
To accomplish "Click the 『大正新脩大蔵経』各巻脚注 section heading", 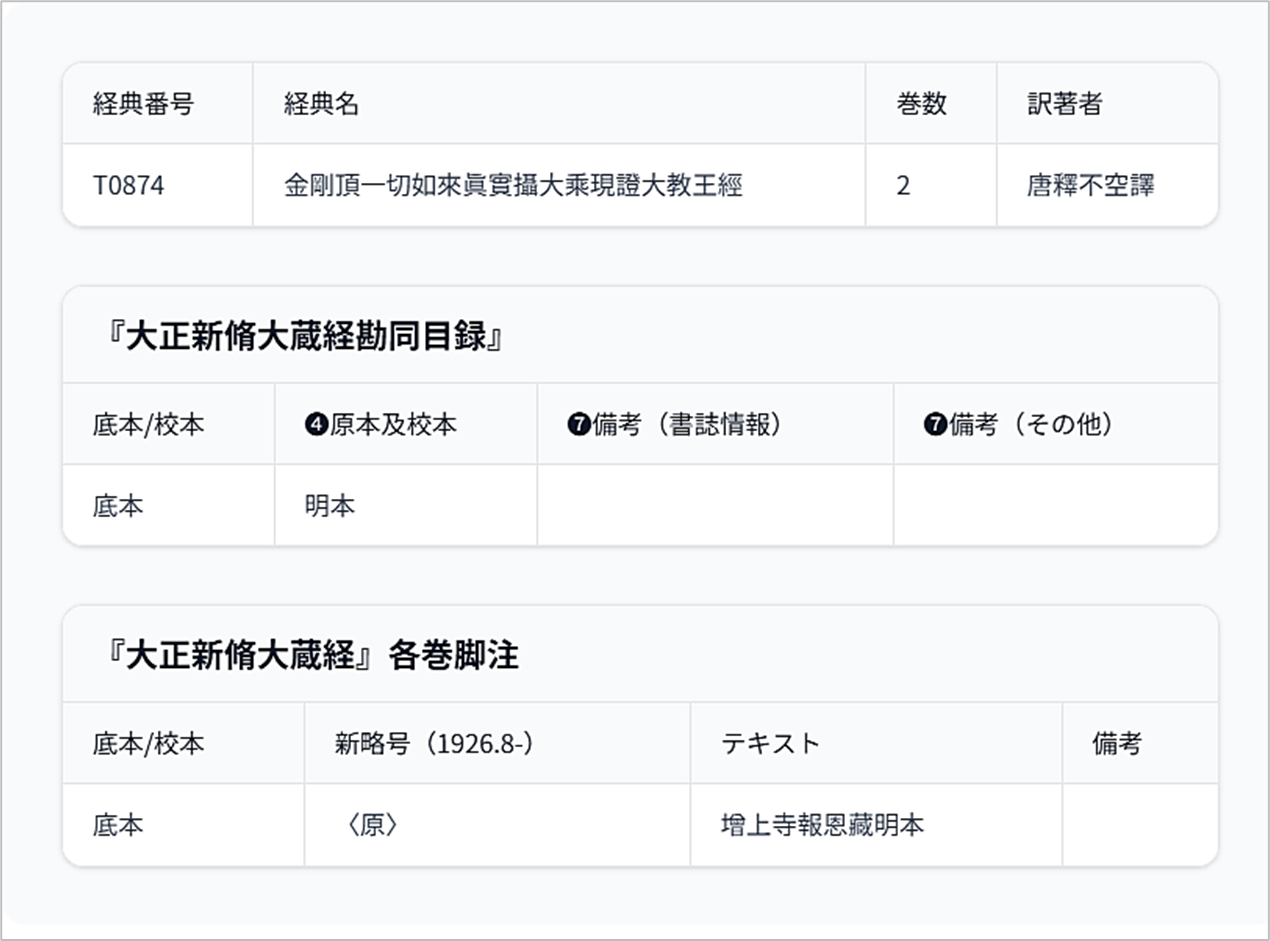I will click(311, 656).
